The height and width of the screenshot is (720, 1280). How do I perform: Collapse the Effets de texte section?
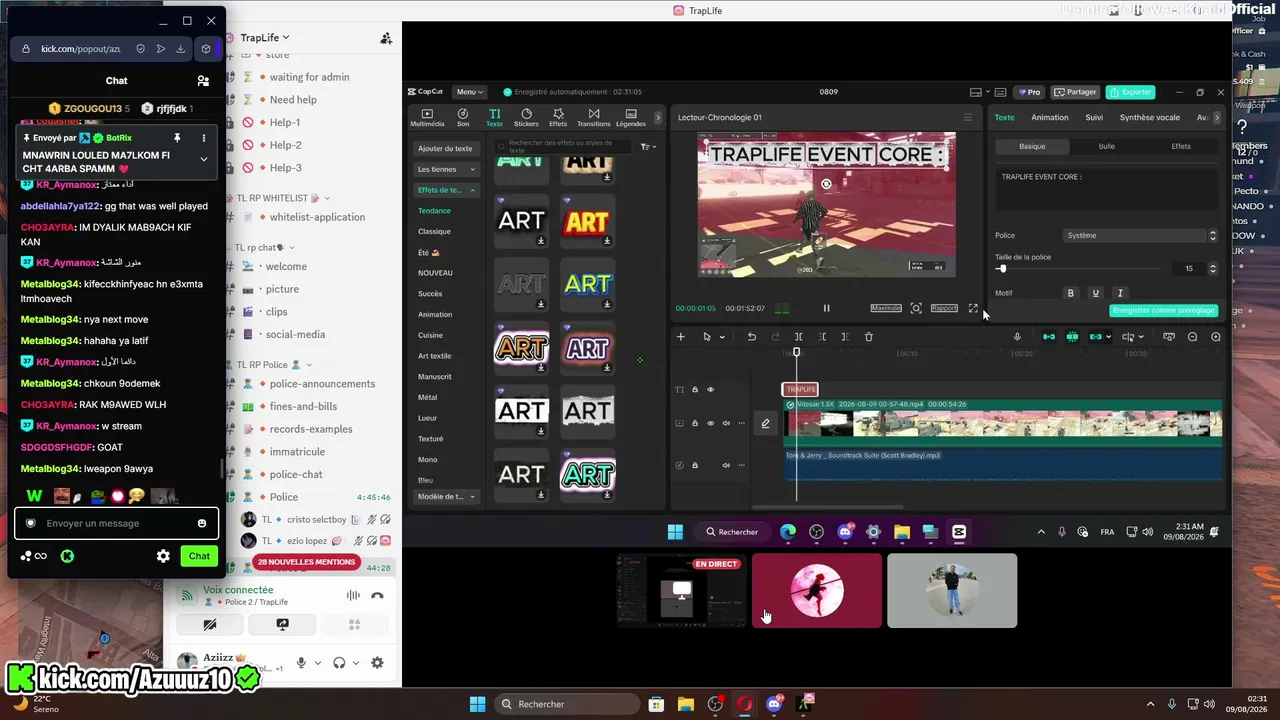tap(445, 190)
